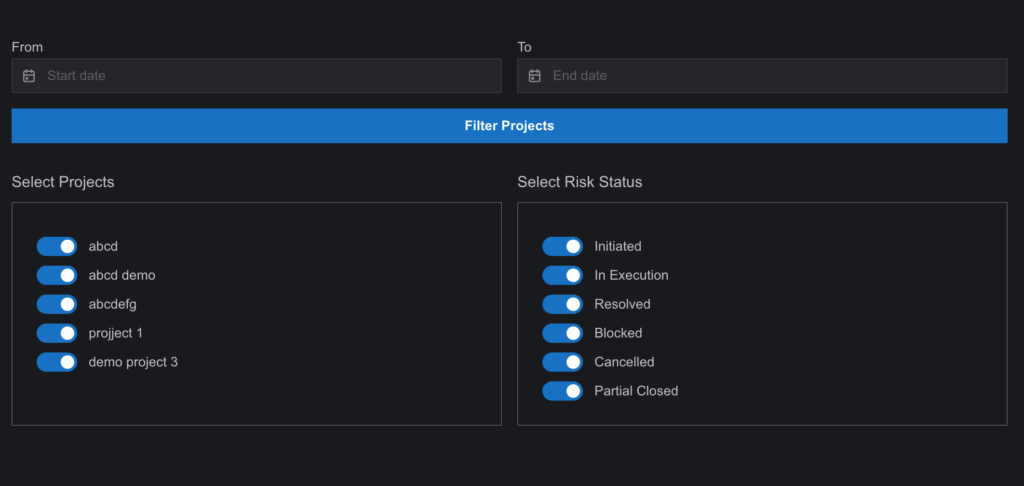Open the End date input field

coord(762,76)
